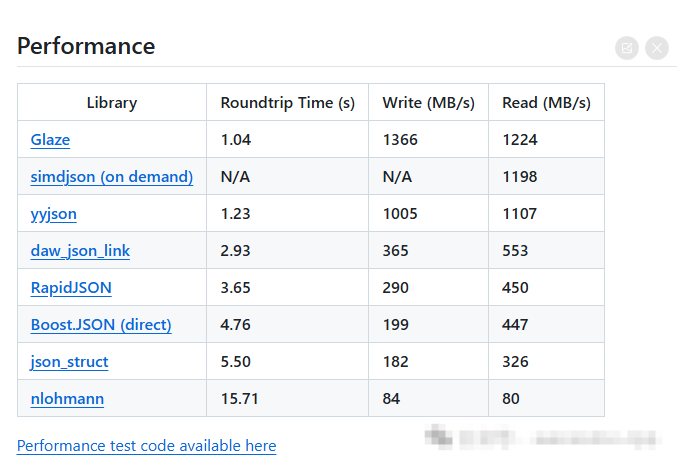689x470 pixels.
Task: Select the Library column header
Action: point(112,102)
